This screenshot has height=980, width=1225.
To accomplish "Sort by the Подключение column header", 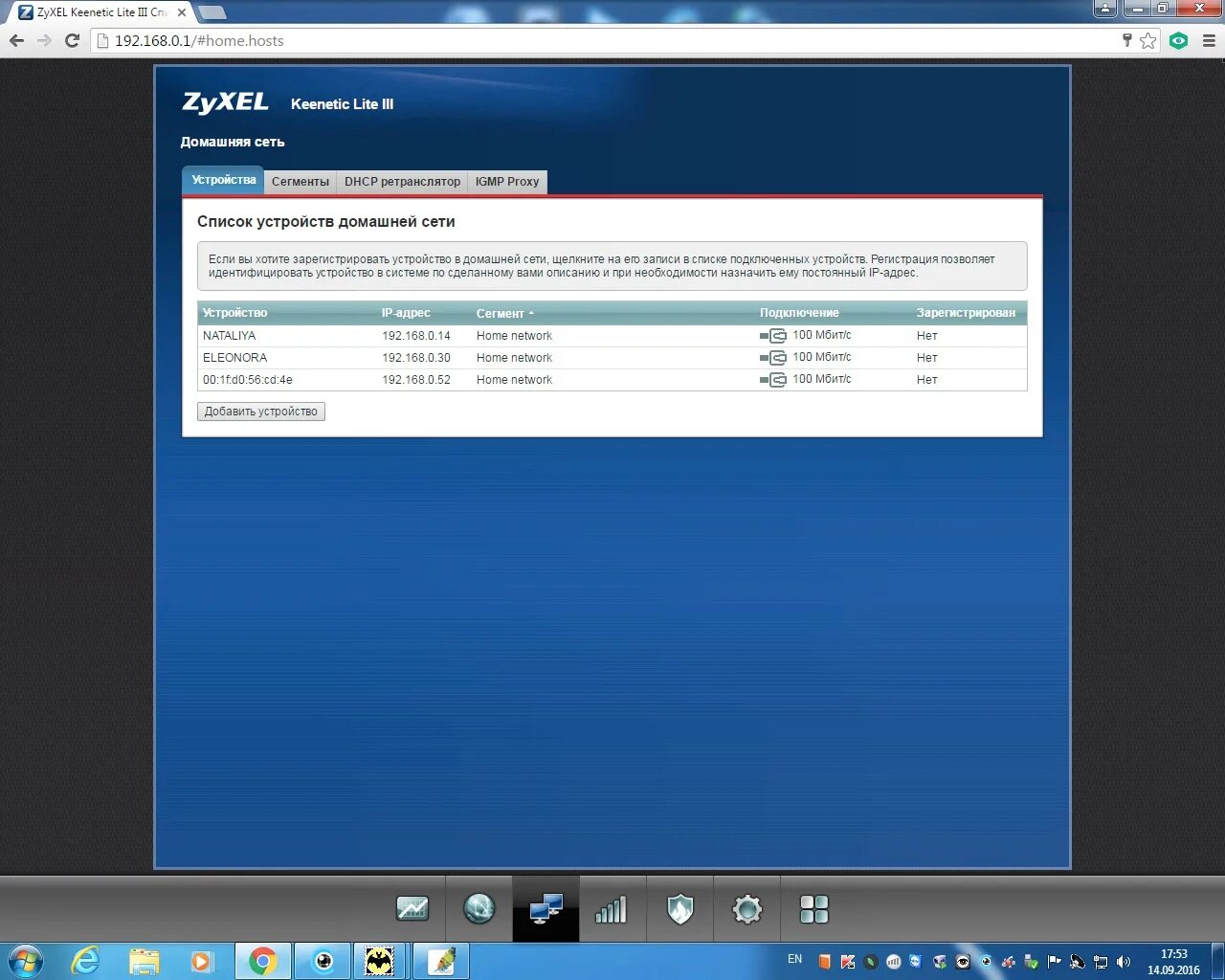I will click(x=799, y=313).
